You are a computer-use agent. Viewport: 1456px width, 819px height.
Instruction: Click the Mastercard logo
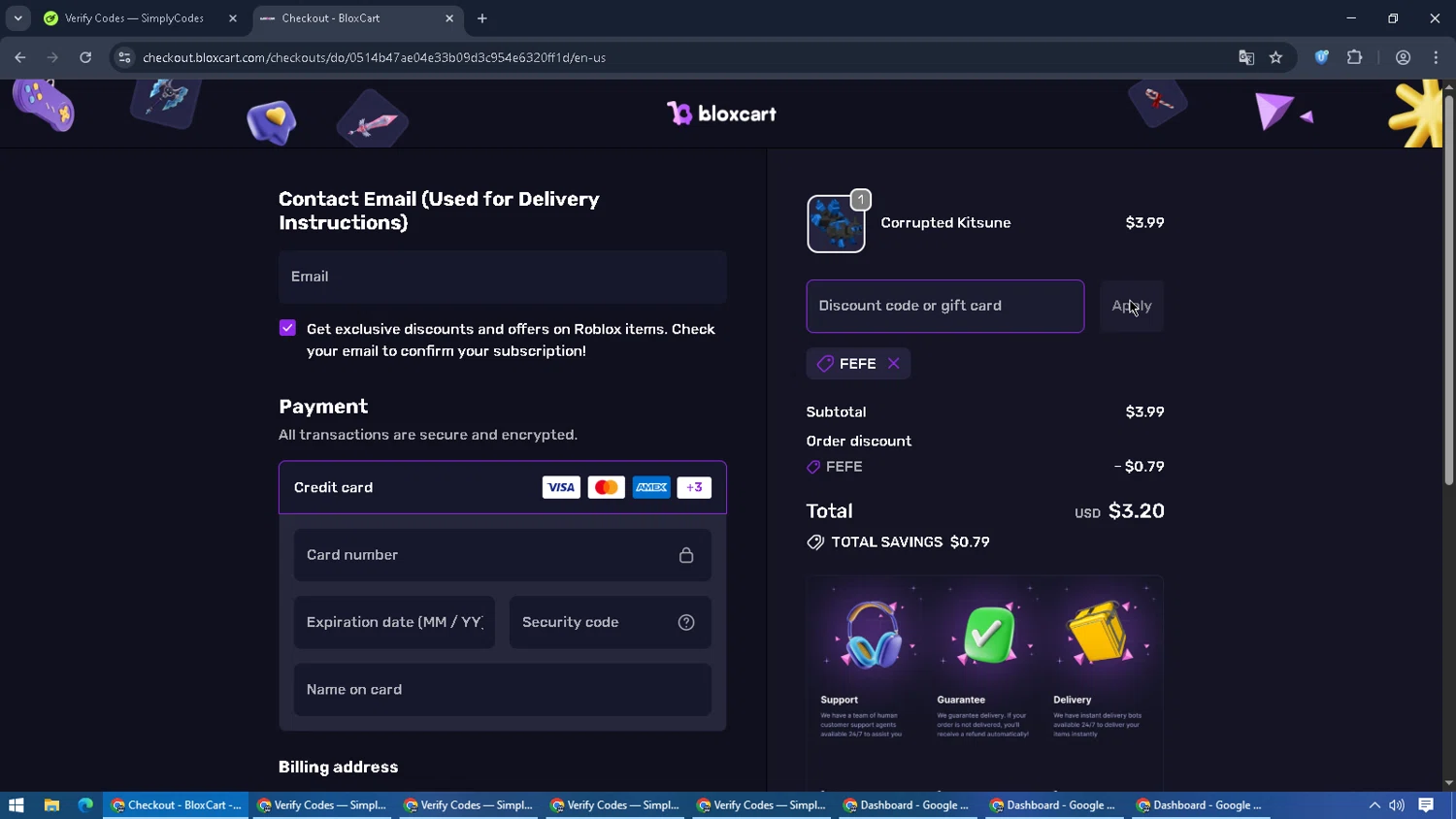(606, 488)
